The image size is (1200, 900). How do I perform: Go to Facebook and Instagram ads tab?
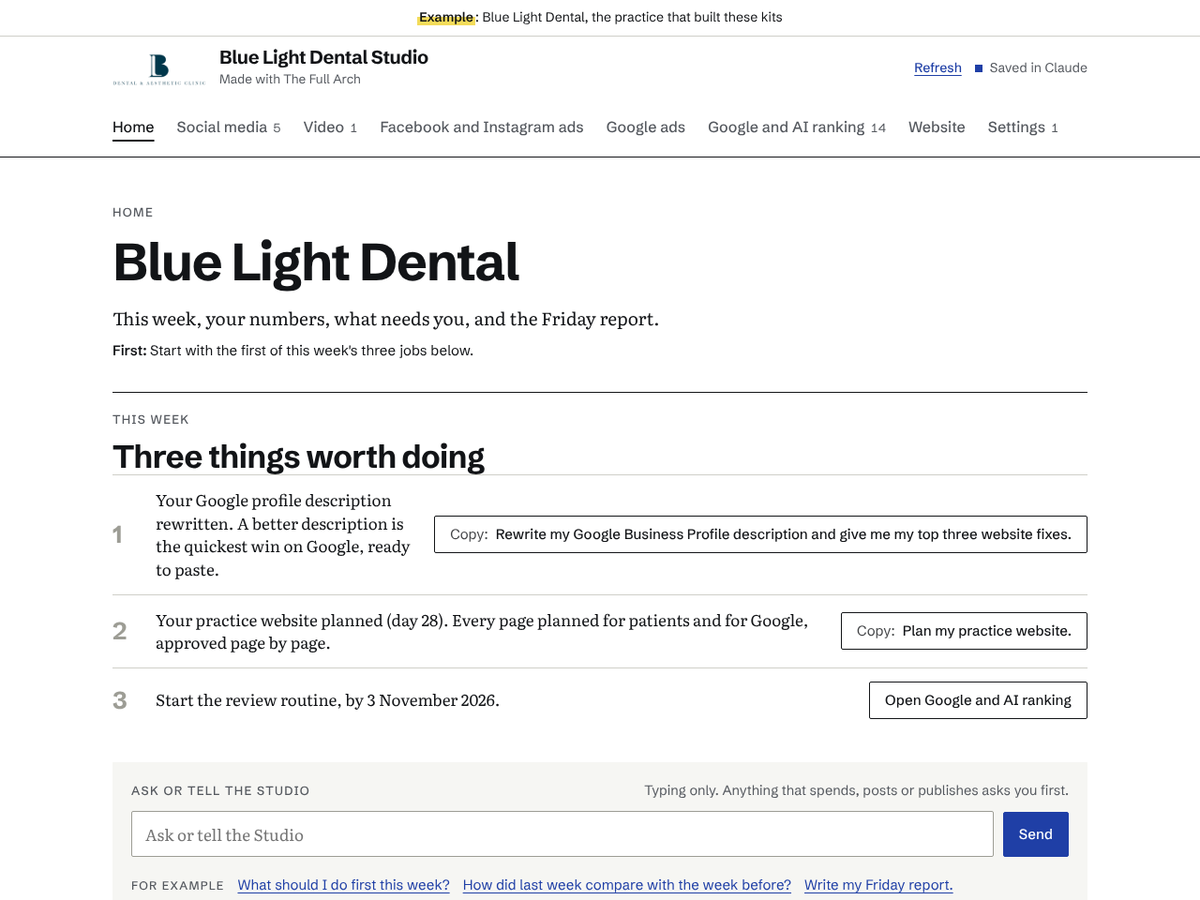(x=482, y=127)
